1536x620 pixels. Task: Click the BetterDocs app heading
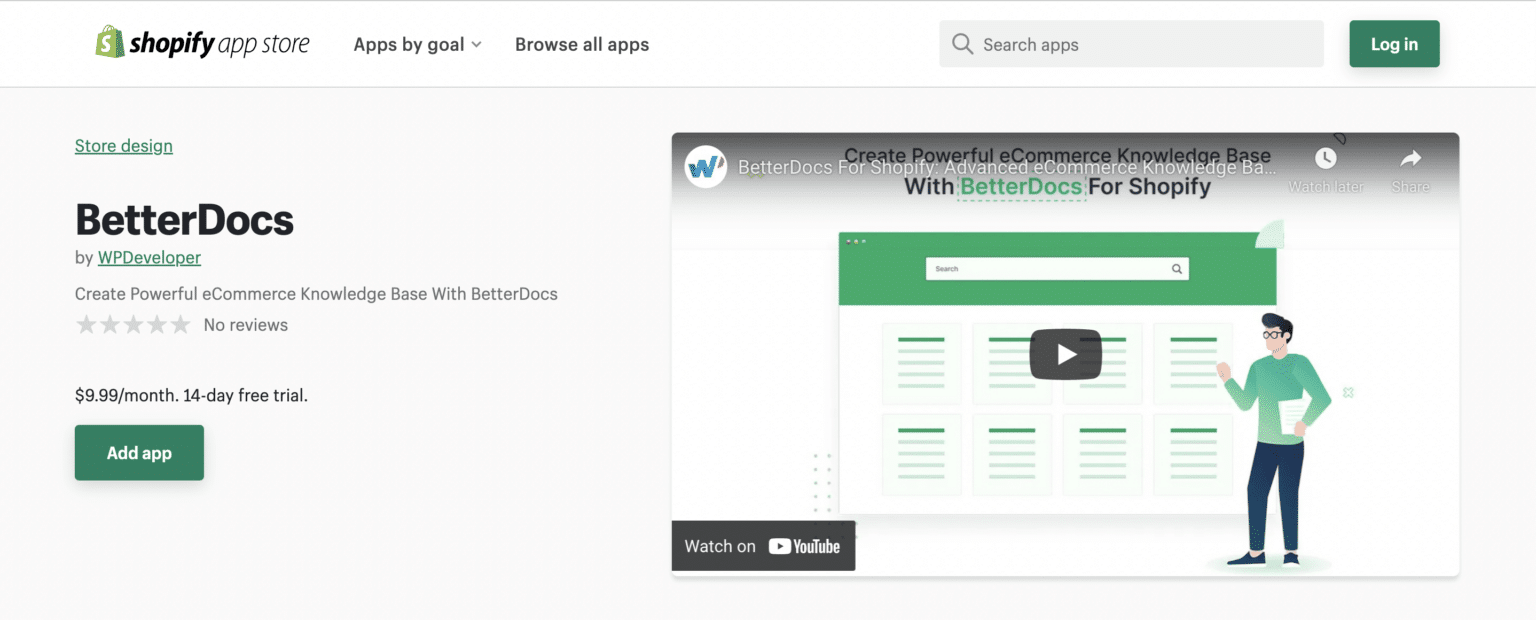coord(184,220)
